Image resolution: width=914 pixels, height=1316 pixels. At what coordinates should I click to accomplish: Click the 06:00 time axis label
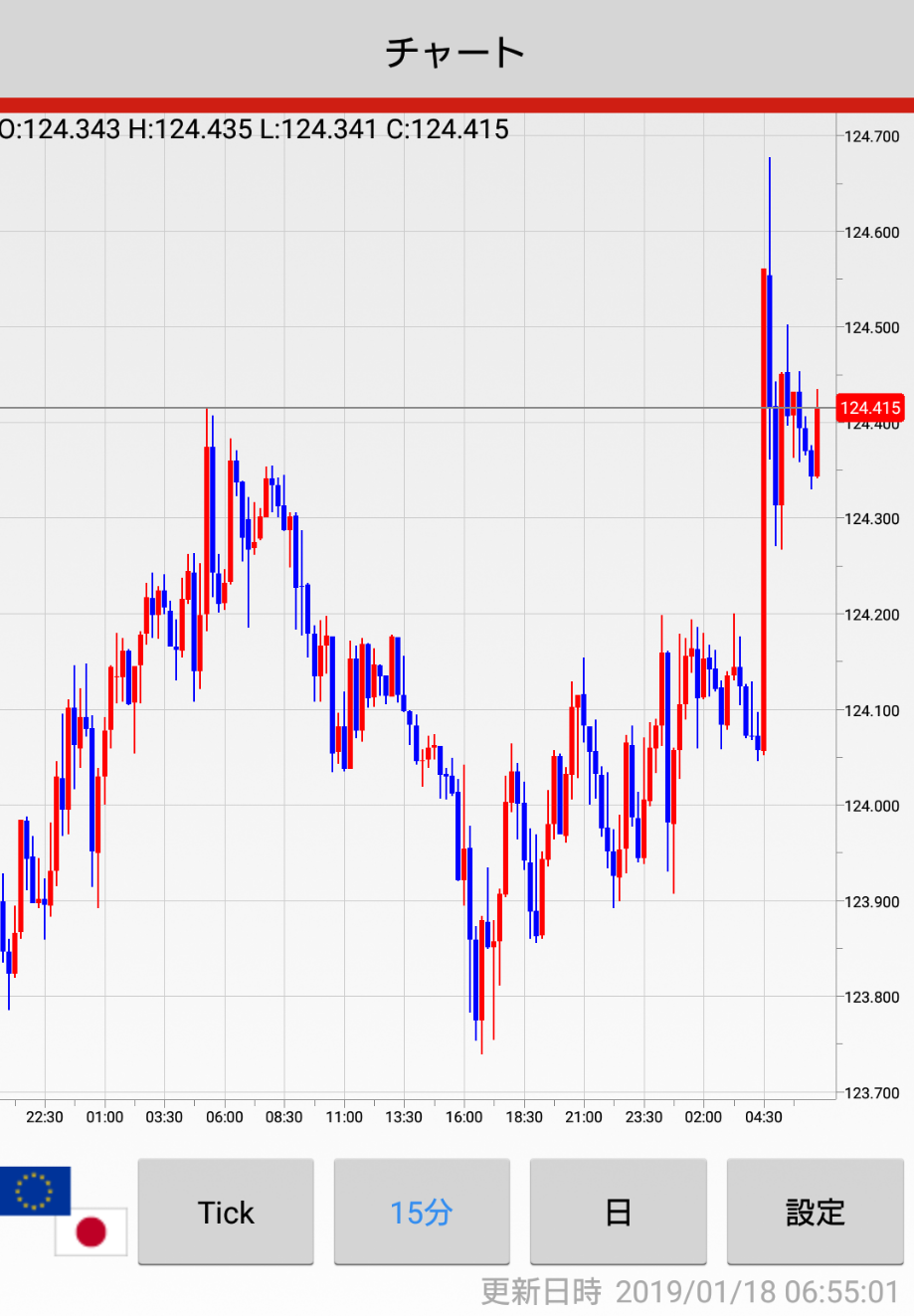[224, 1117]
